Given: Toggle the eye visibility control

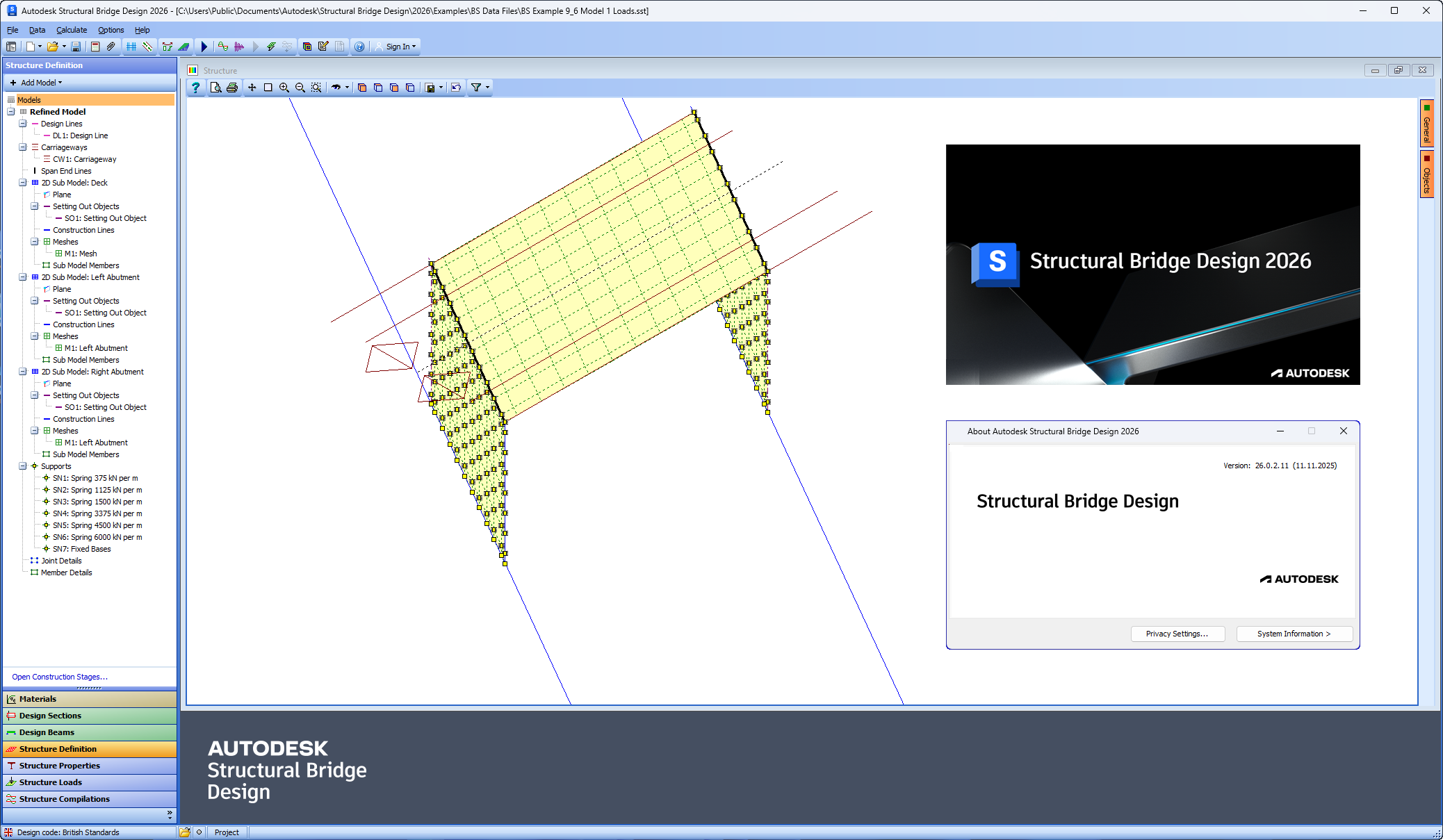Looking at the screenshot, I should click(335, 88).
